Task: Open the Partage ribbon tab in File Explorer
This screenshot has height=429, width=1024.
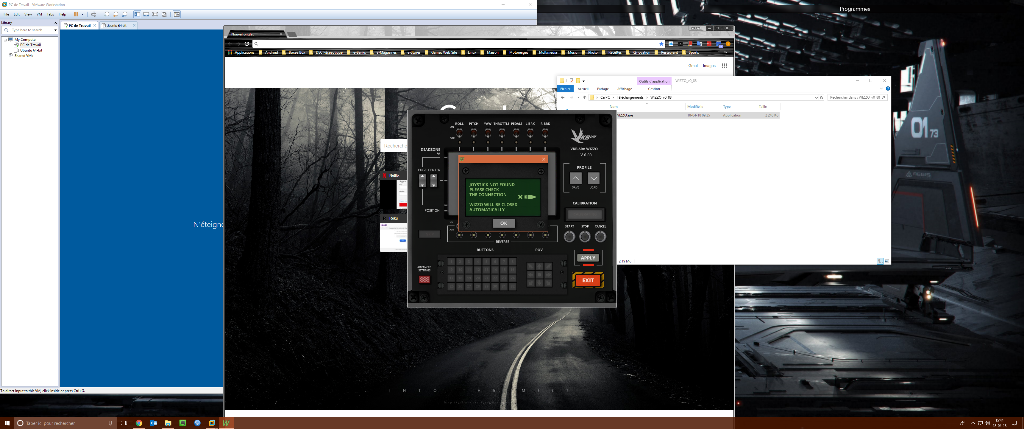Action: point(603,89)
